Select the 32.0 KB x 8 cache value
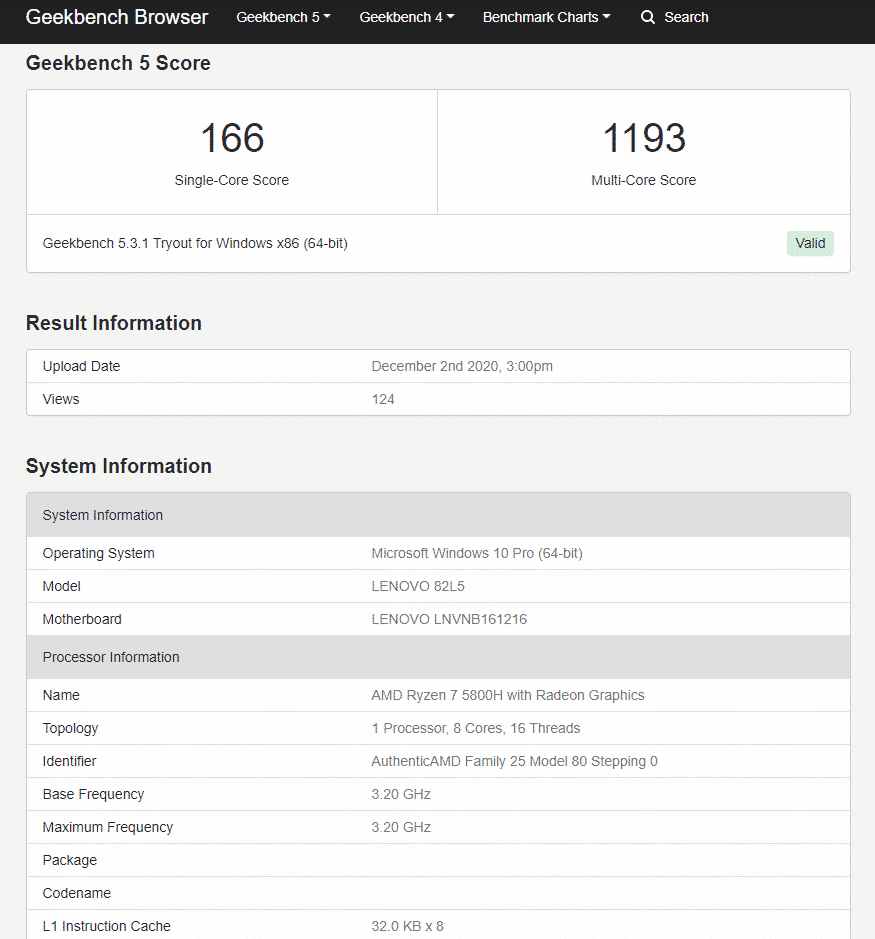This screenshot has width=875, height=939. click(407, 925)
